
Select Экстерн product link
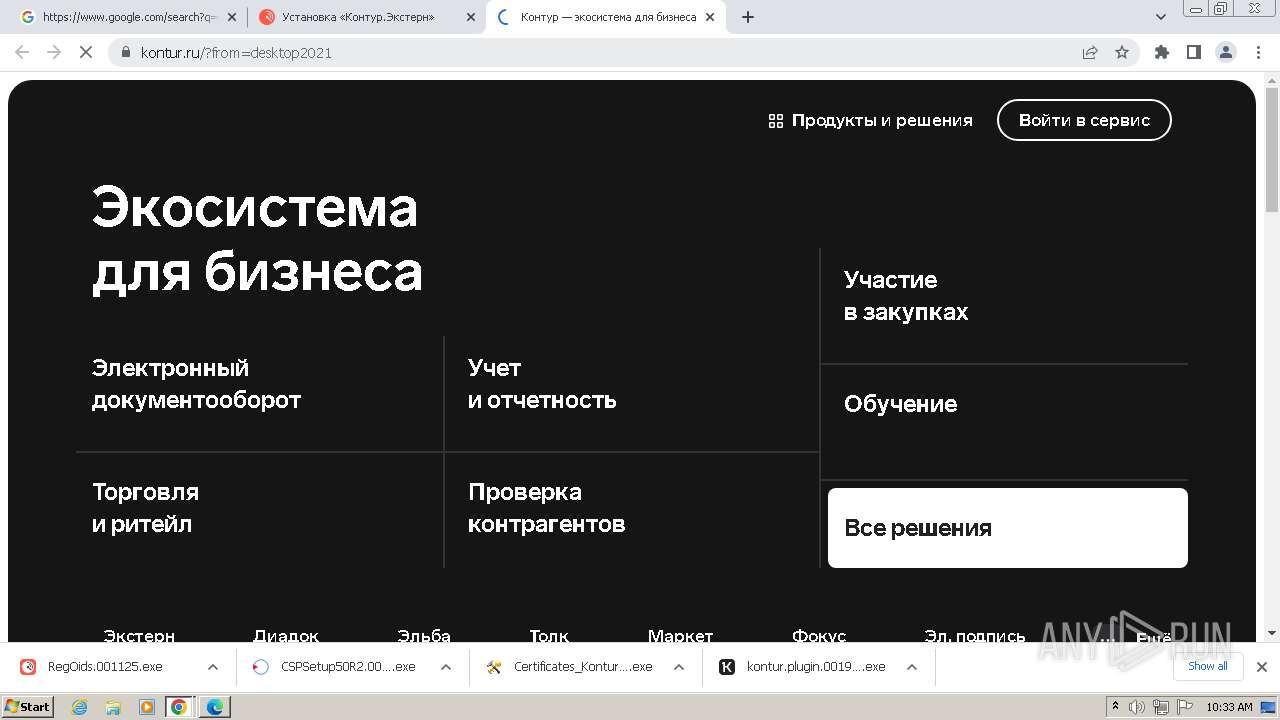[139, 635]
